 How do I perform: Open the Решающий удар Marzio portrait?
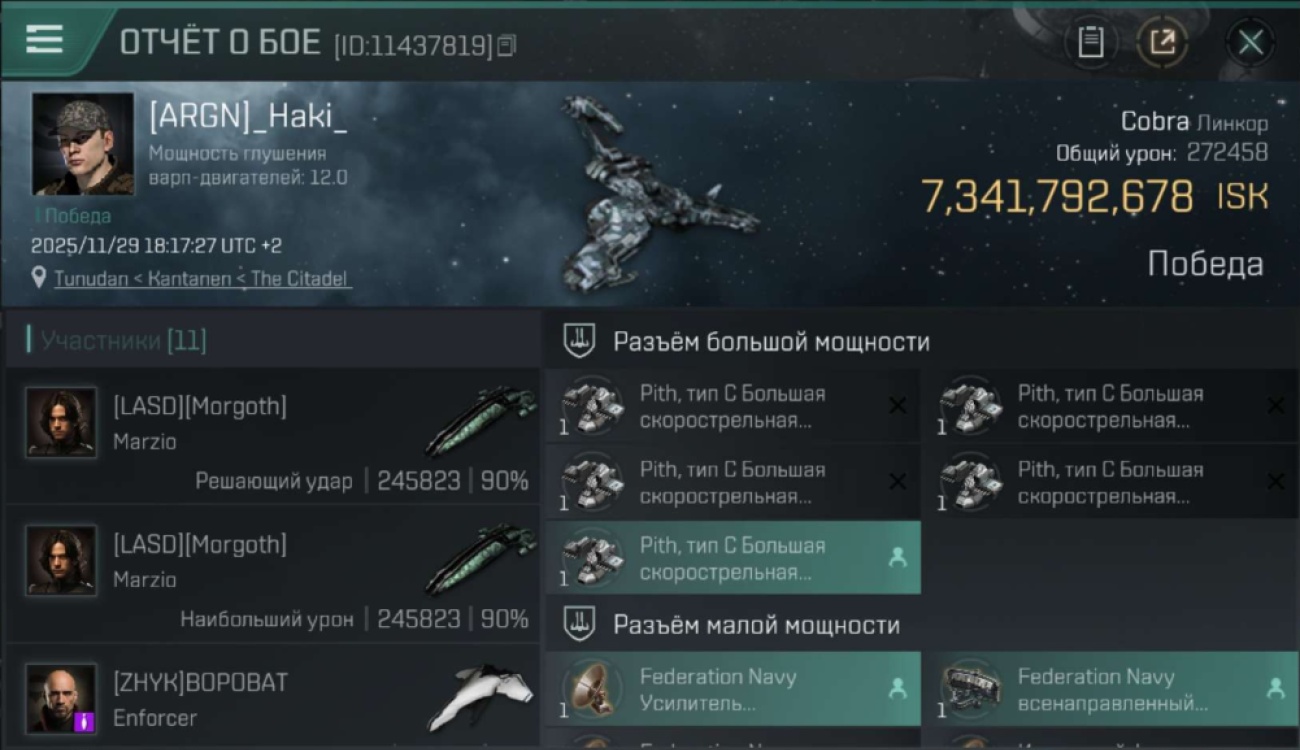(62, 423)
